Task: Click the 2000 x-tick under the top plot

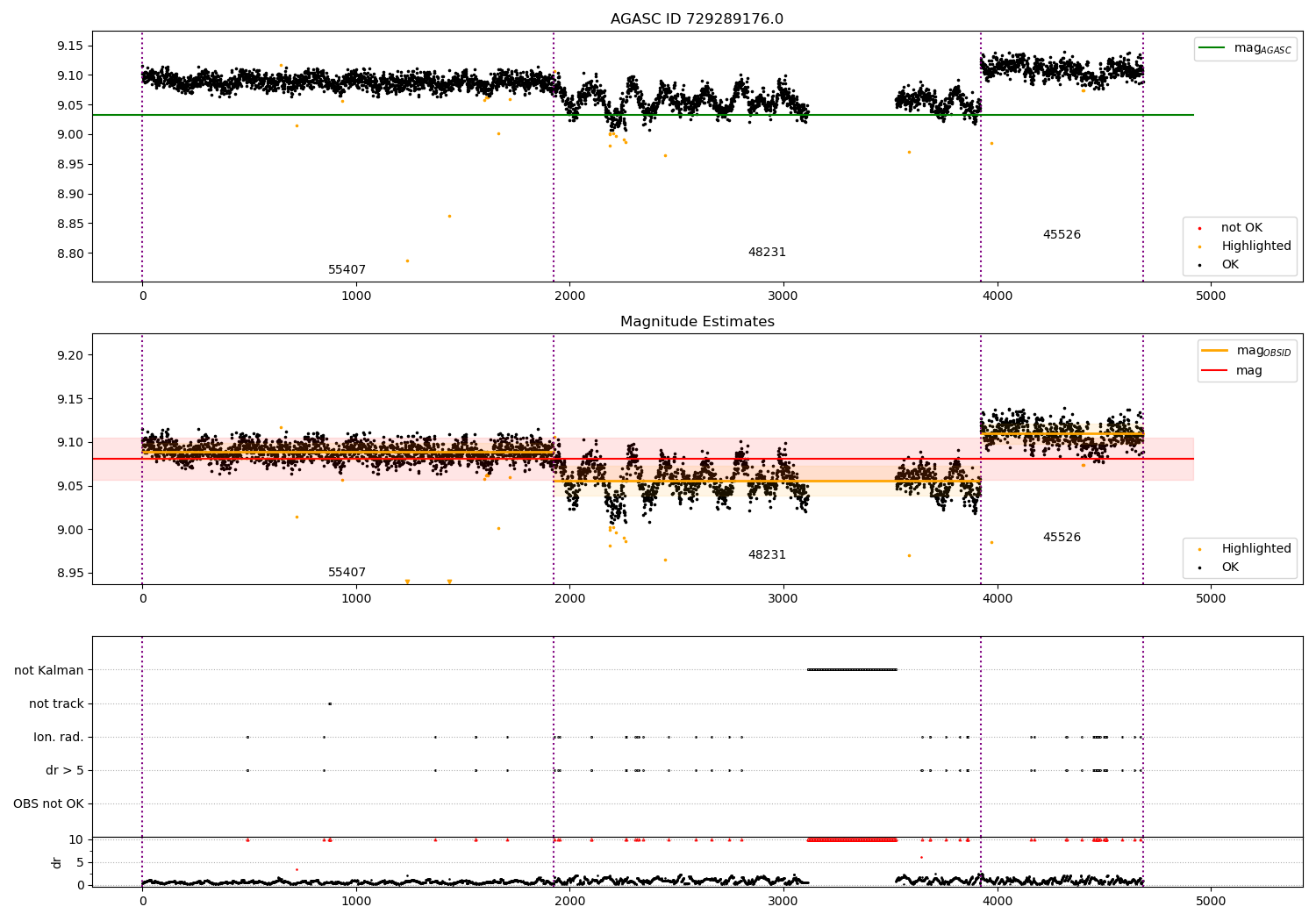Action: pyautogui.click(x=569, y=296)
